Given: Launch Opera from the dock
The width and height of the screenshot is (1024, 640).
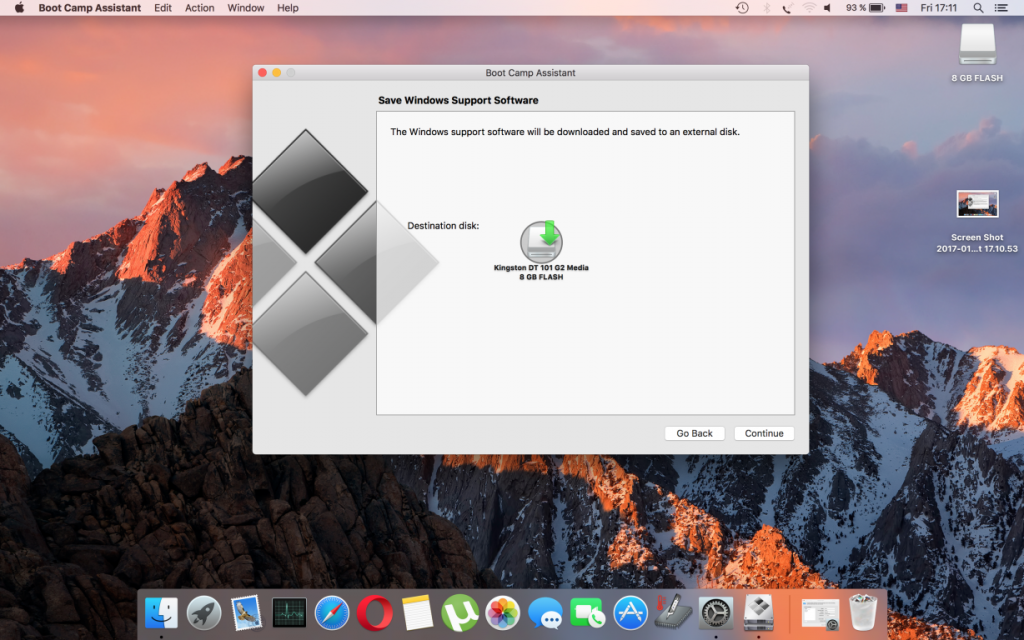Looking at the screenshot, I should 374,612.
